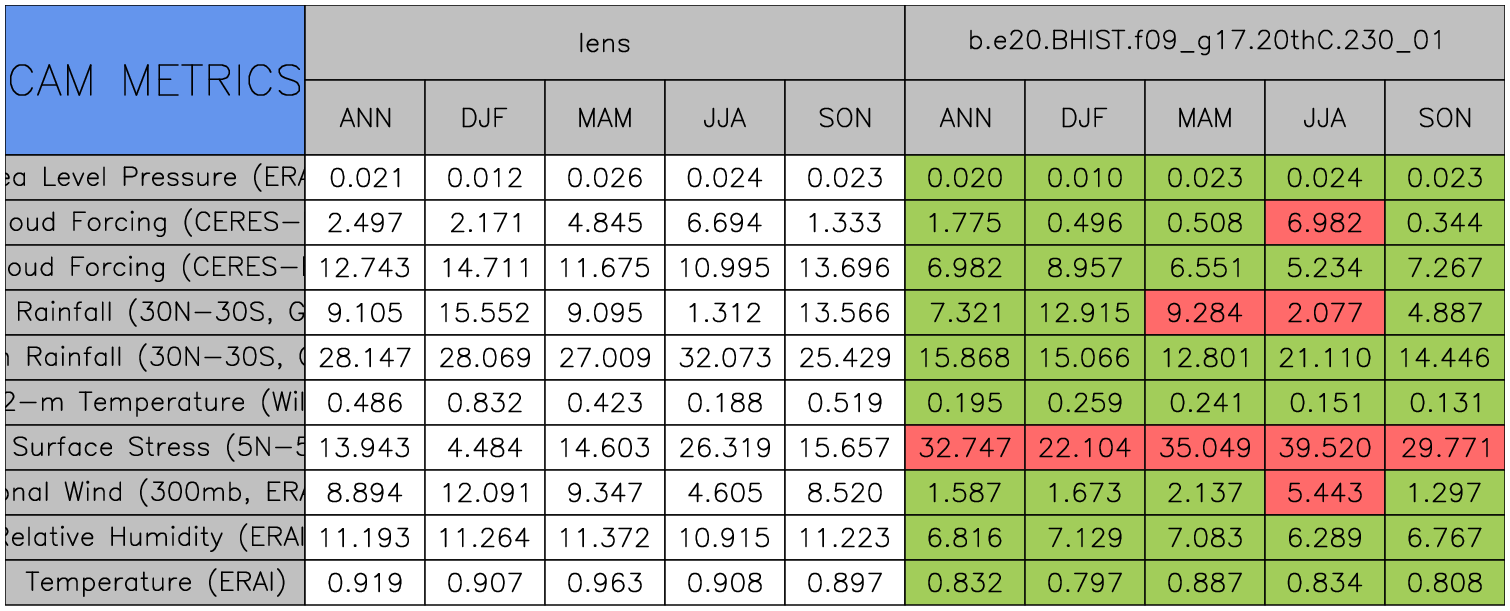Select the 2-m Temperature row label
Image resolution: width=1510 pixels, height=611 pixels.
(x=155, y=402)
